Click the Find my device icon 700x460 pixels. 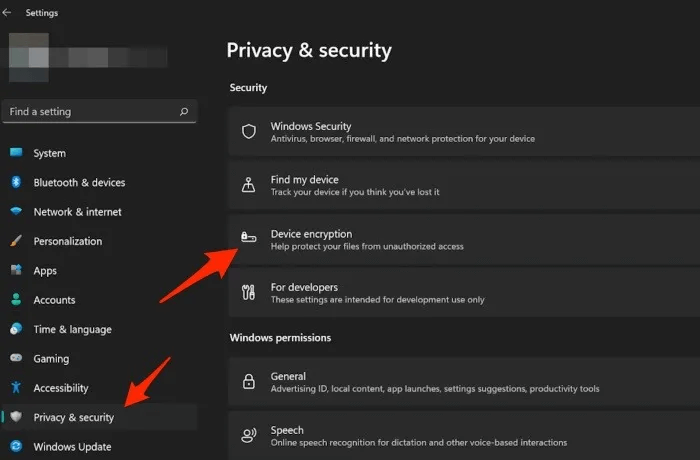[x=249, y=185]
